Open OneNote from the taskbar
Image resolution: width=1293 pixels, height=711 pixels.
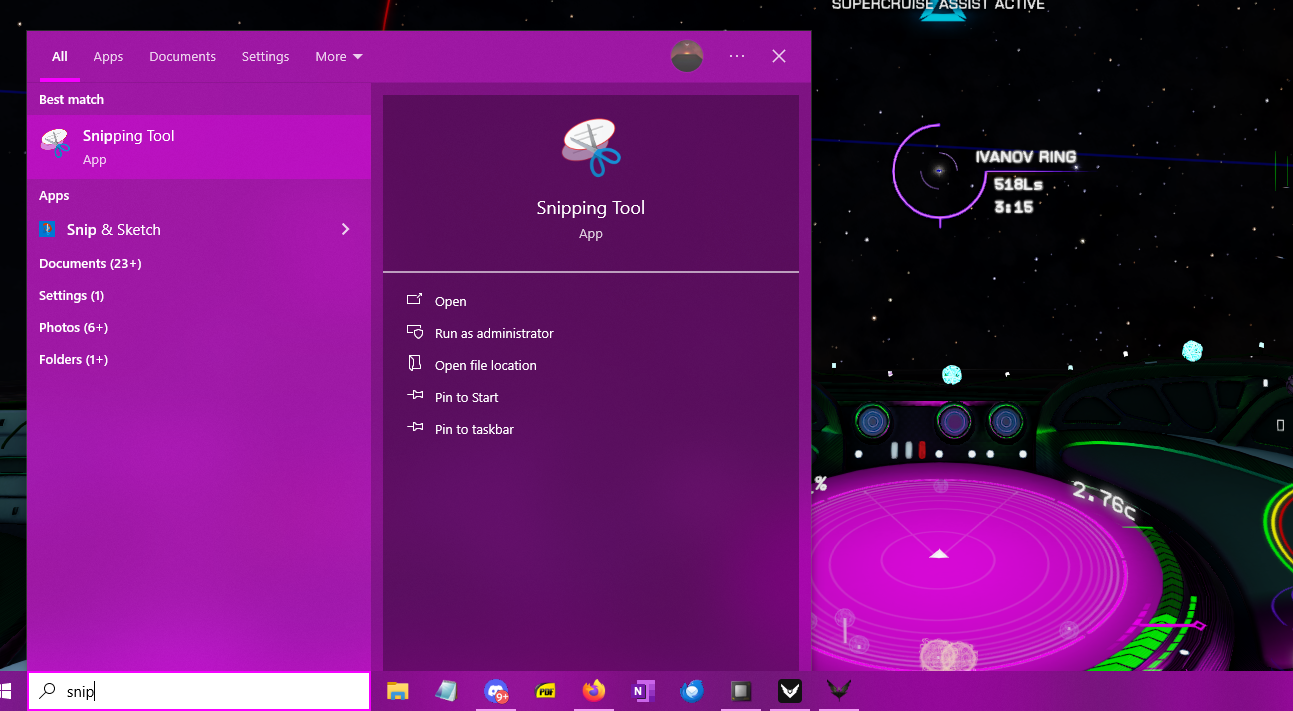[643, 691]
